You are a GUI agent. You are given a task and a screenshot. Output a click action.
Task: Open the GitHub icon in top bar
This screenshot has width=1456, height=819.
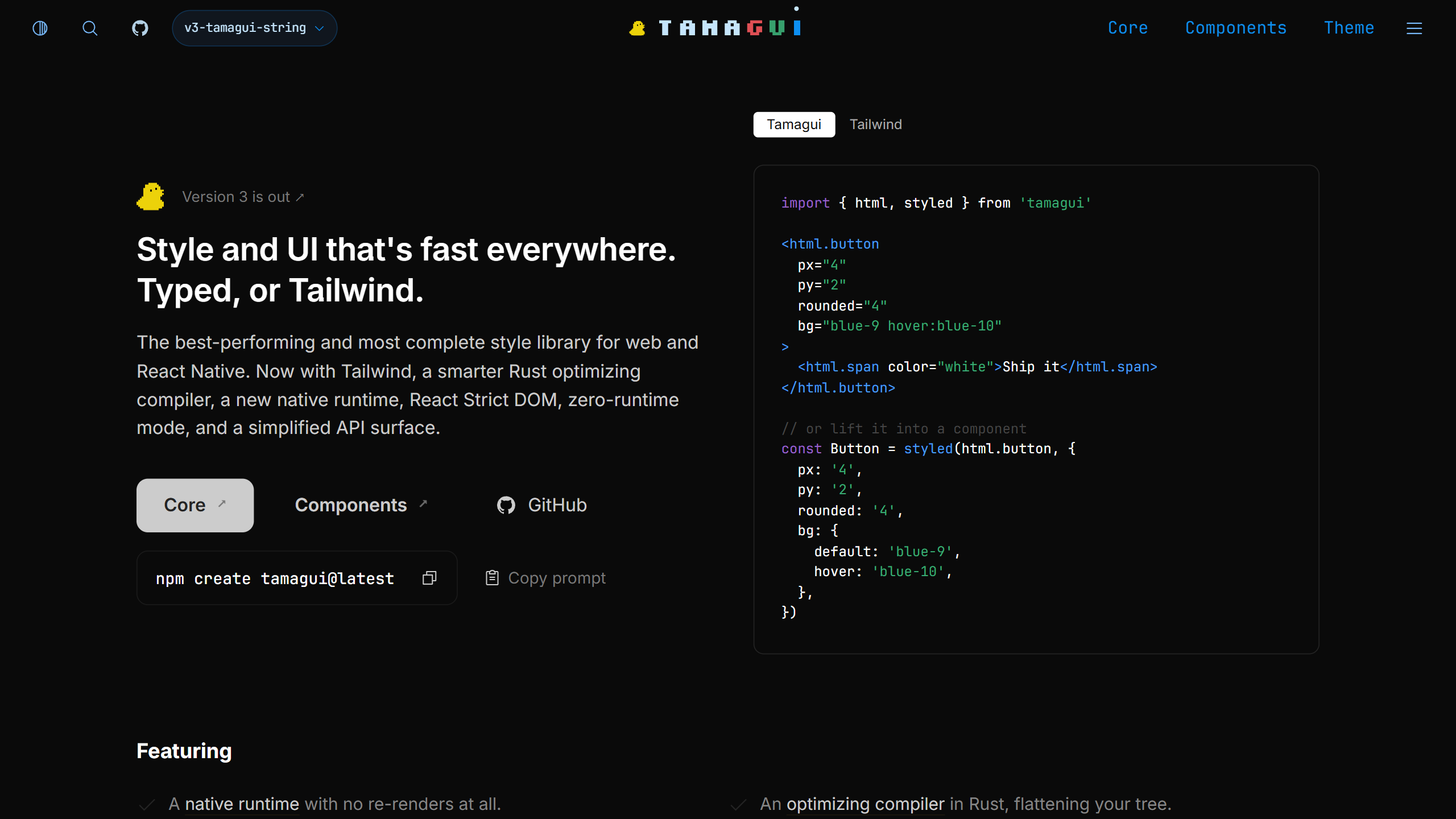140,28
